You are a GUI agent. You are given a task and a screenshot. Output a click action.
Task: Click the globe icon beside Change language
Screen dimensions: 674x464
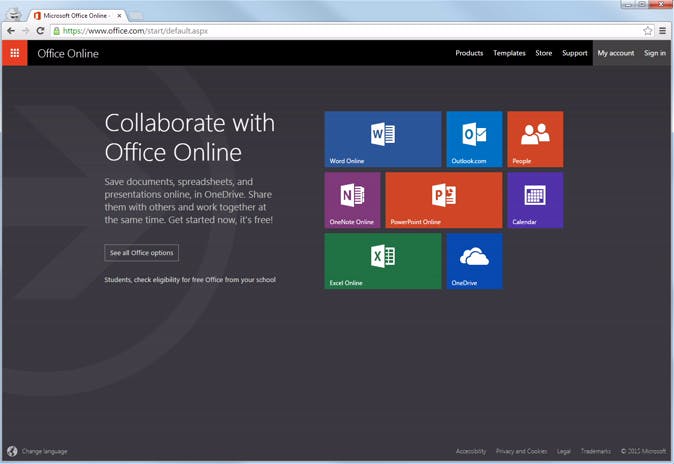(12, 451)
